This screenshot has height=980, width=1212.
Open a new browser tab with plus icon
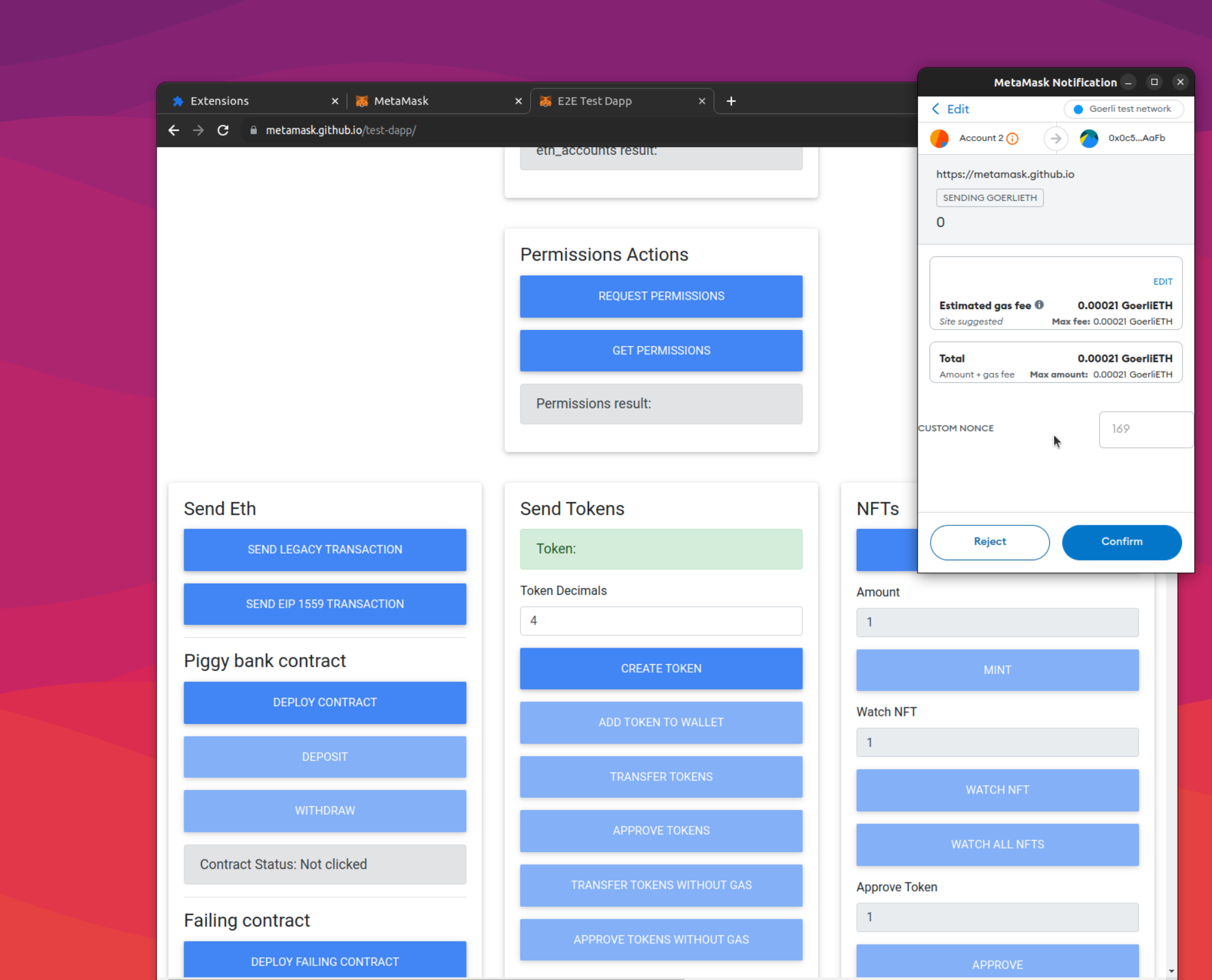coord(731,101)
